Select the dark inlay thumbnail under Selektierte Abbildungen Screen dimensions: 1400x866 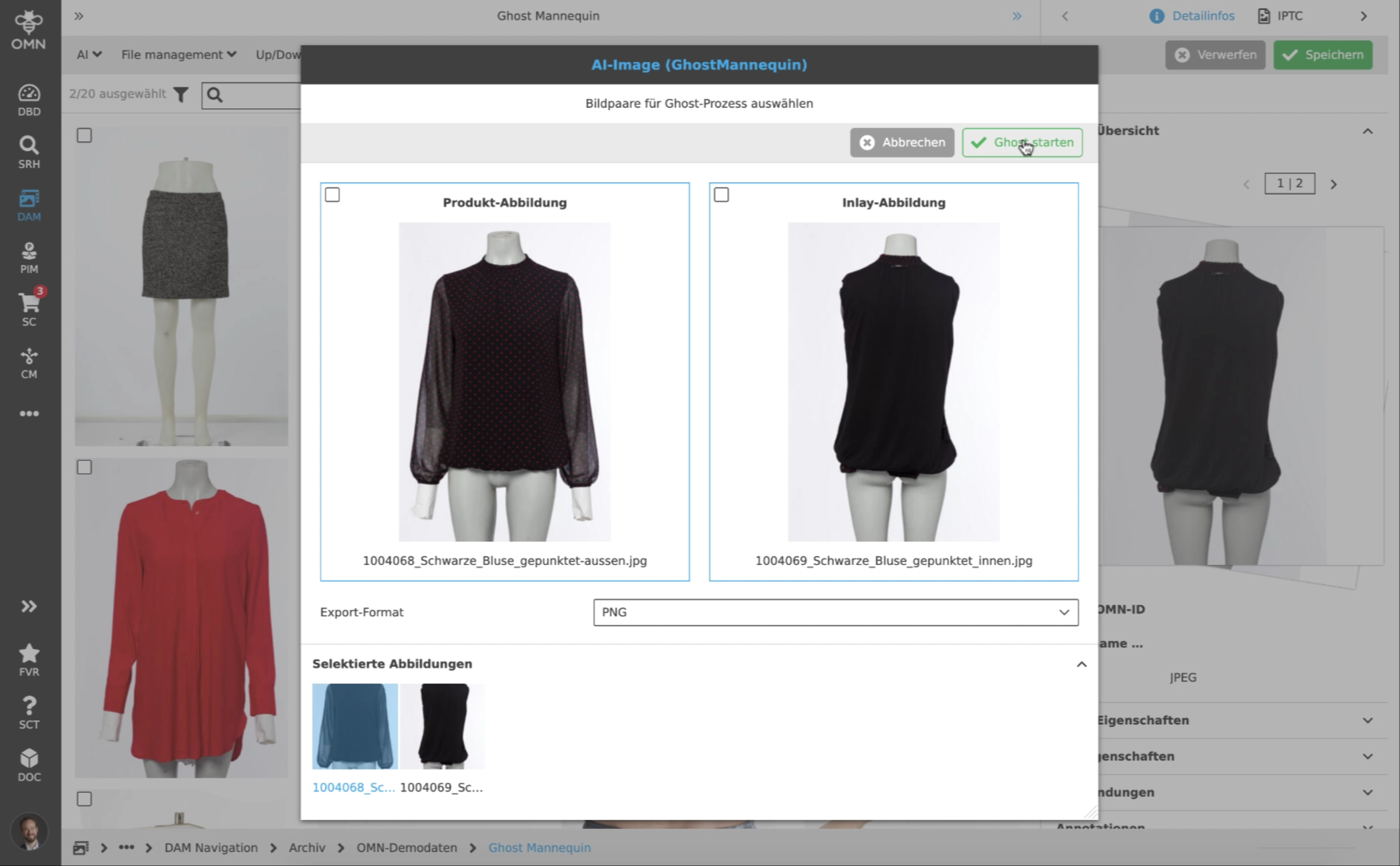442,726
